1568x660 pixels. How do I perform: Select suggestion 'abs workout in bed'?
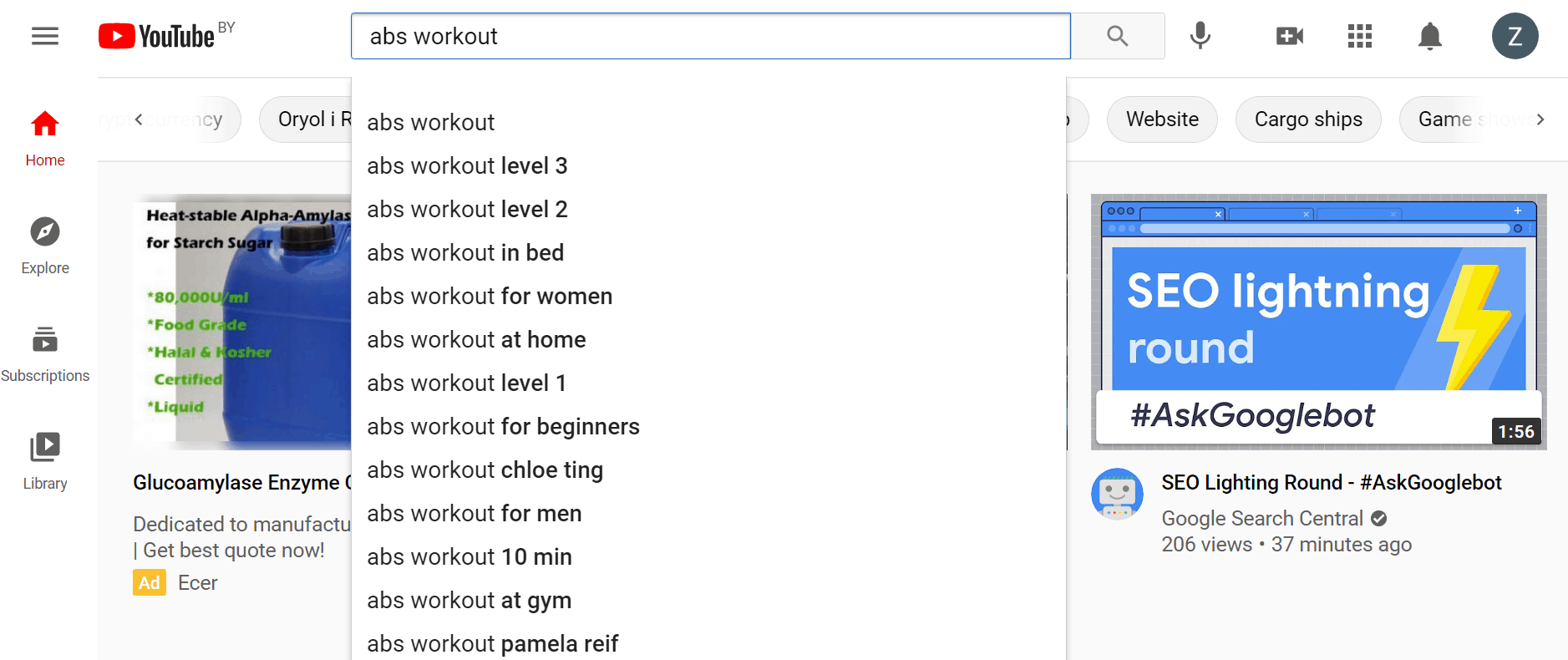coord(708,252)
